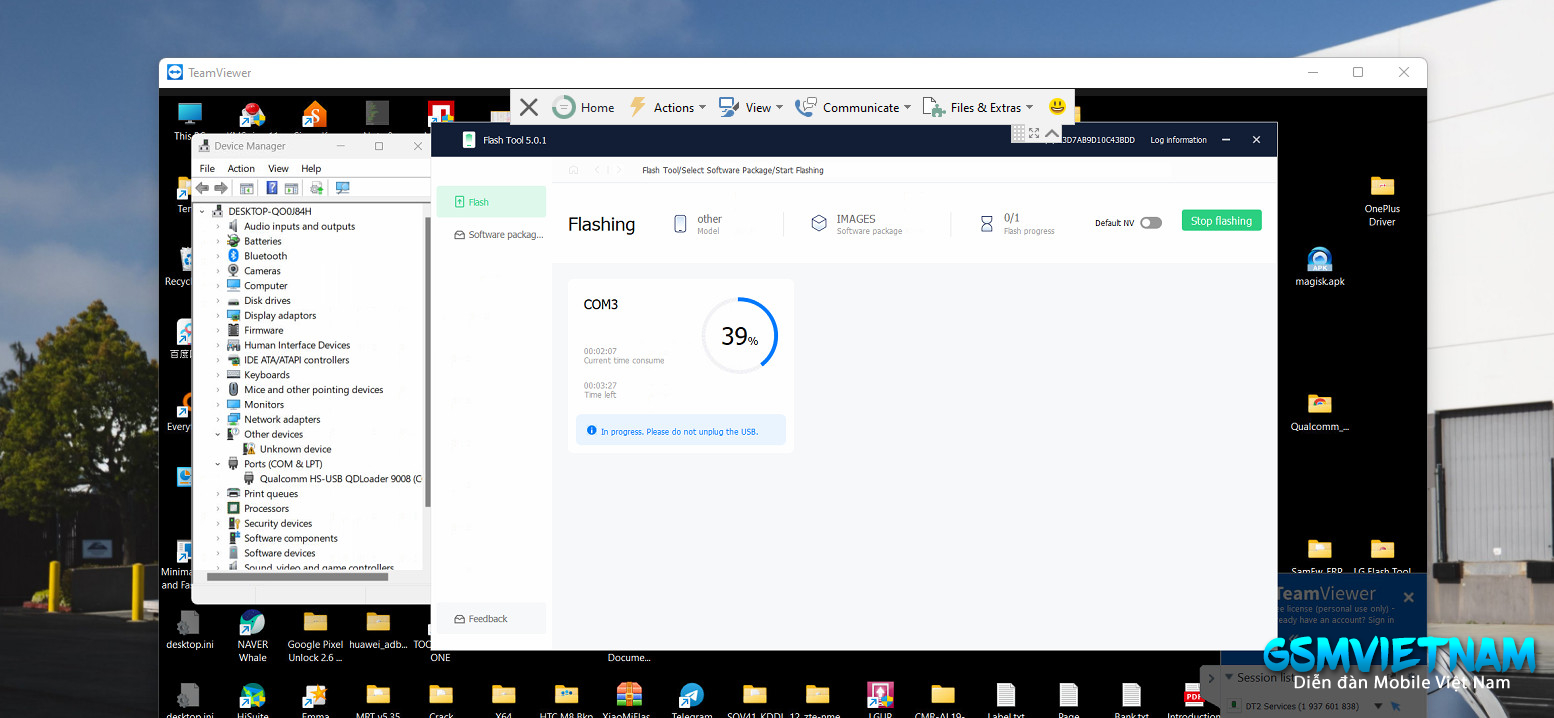
Task: Collapse the Other devices node
Action: [218, 434]
